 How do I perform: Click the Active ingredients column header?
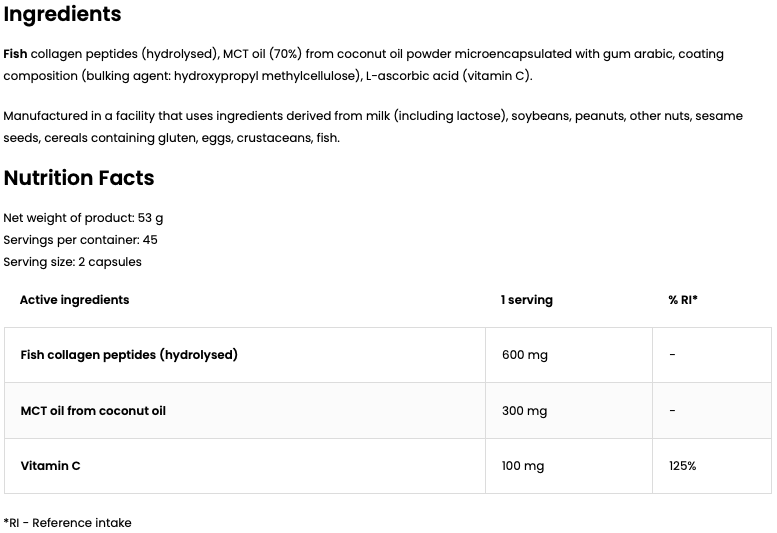(x=74, y=300)
